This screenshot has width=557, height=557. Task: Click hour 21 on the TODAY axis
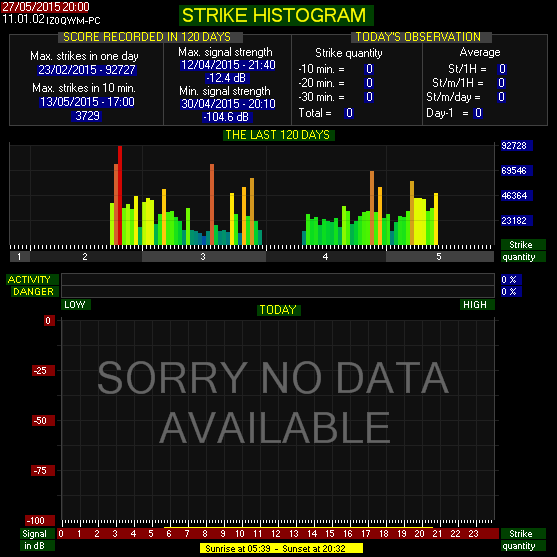437,534
